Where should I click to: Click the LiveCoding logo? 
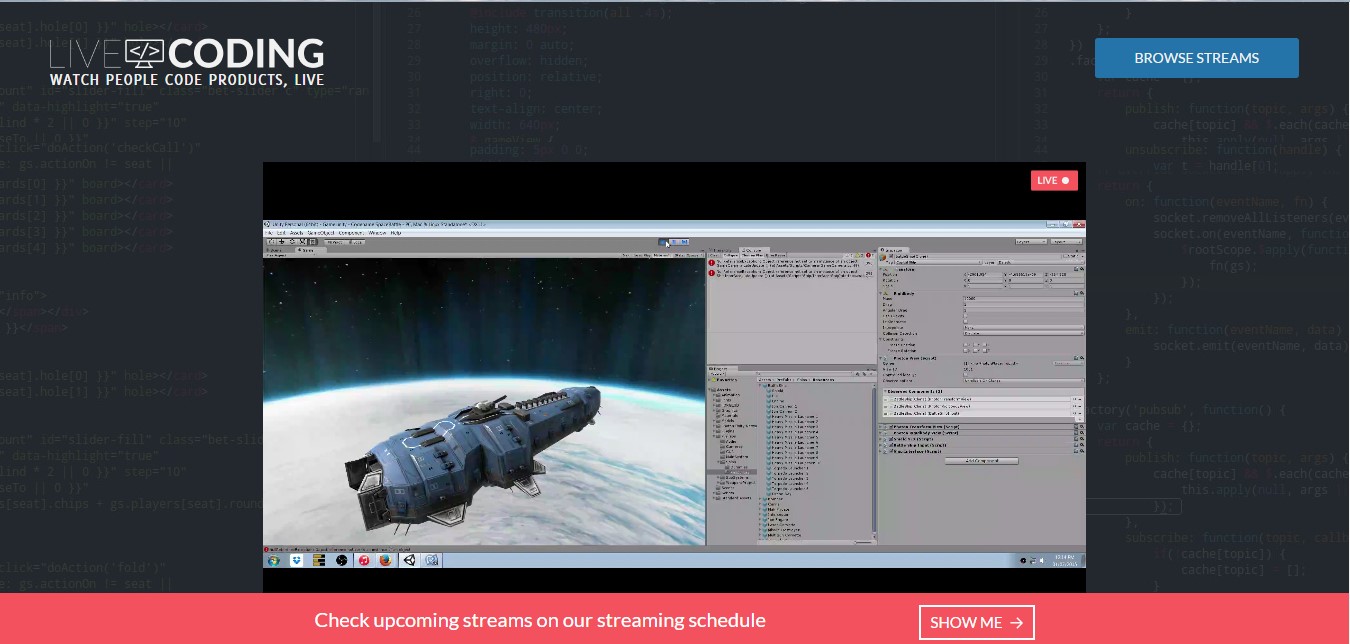click(187, 62)
